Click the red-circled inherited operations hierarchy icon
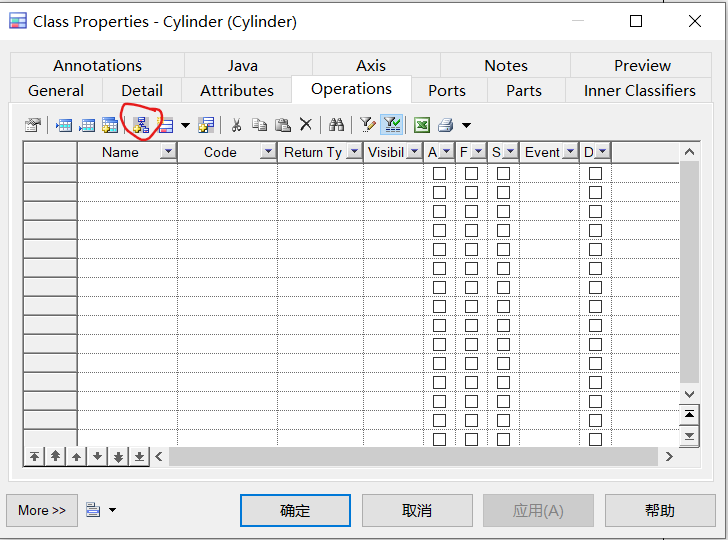 (x=141, y=125)
